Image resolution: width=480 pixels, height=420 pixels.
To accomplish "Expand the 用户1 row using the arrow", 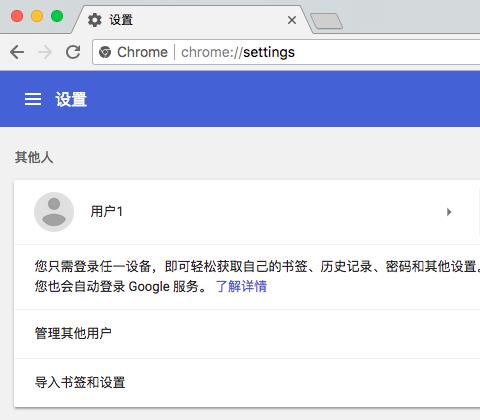I will point(449,212).
